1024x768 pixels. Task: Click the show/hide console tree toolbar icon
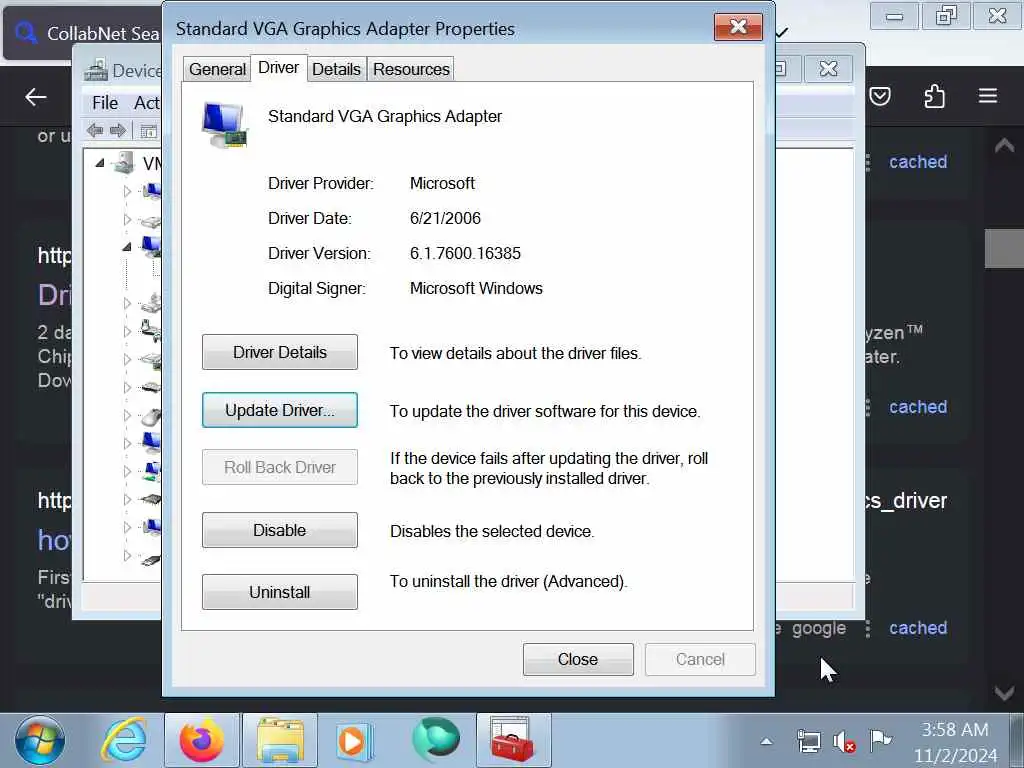(149, 131)
